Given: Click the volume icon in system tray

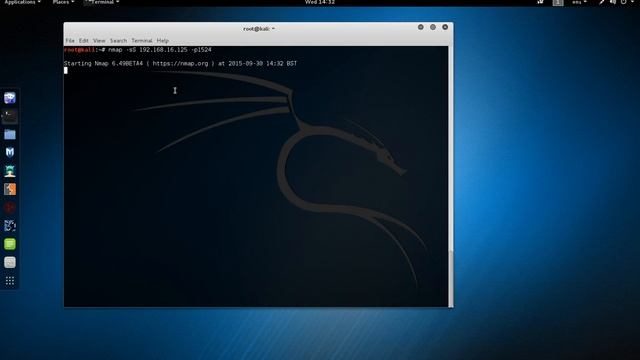Looking at the screenshot, I should coord(613,2).
